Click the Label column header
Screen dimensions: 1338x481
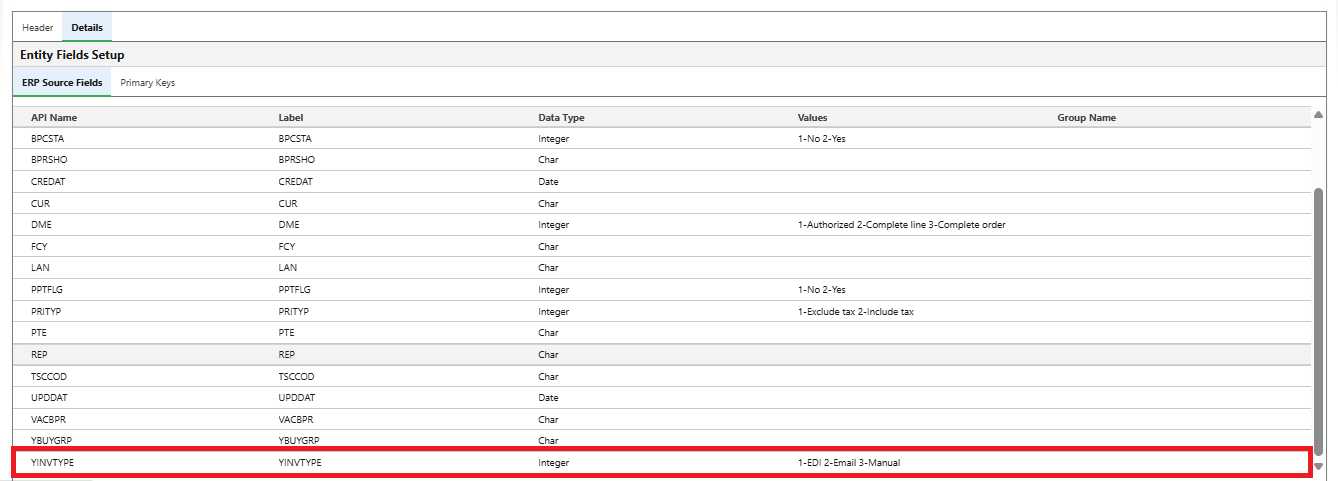point(291,118)
